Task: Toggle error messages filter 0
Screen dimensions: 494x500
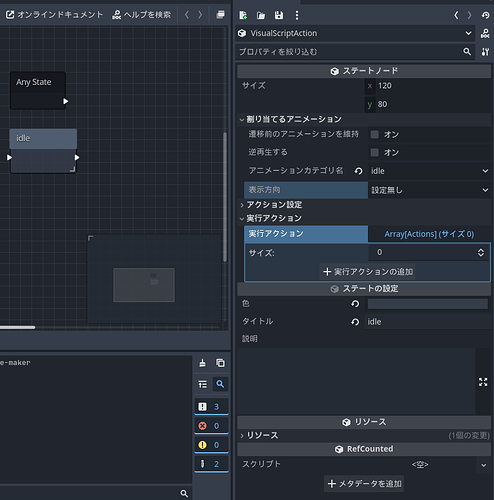Action: click(x=211, y=426)
